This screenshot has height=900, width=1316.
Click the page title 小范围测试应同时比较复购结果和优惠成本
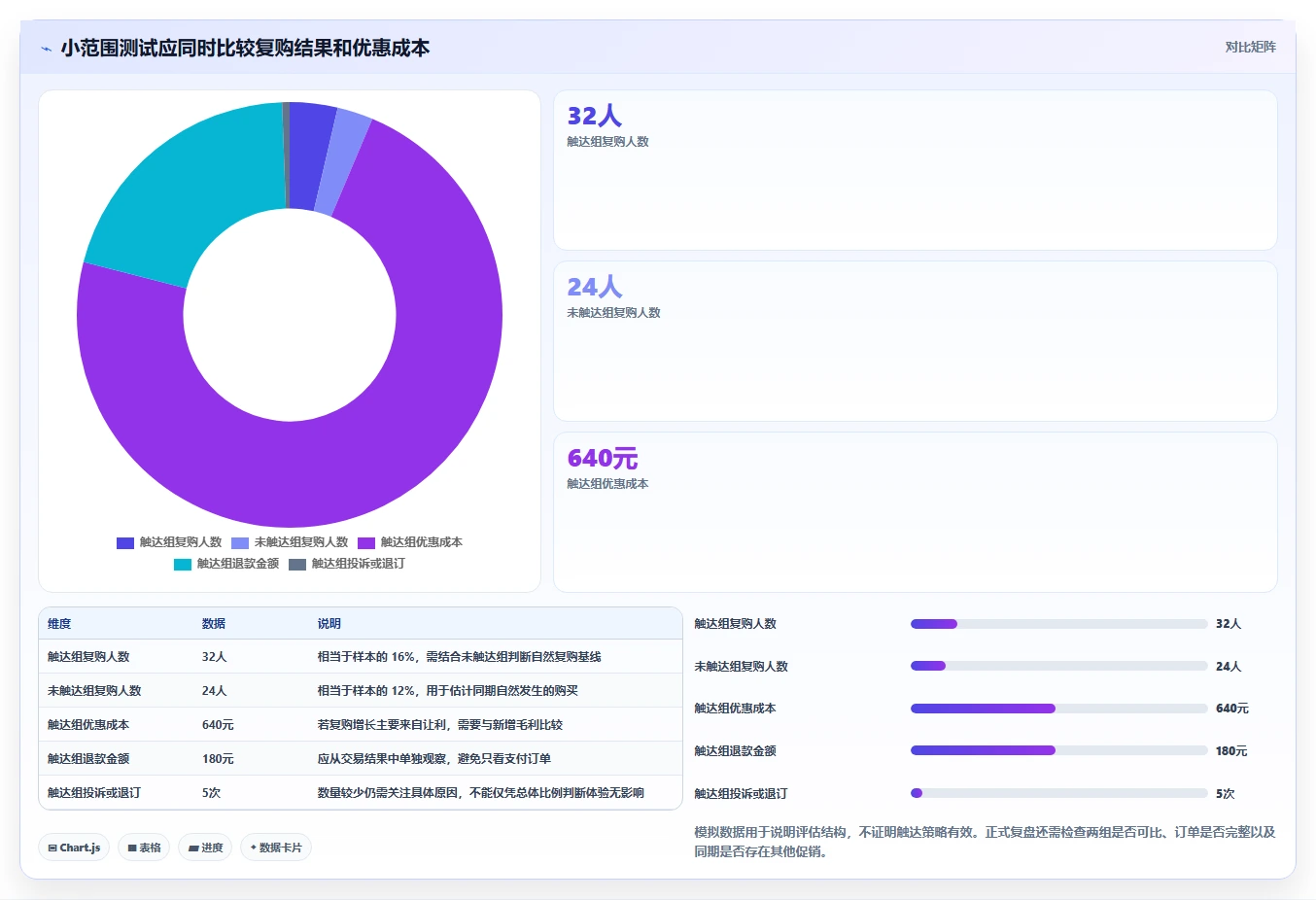245,48
